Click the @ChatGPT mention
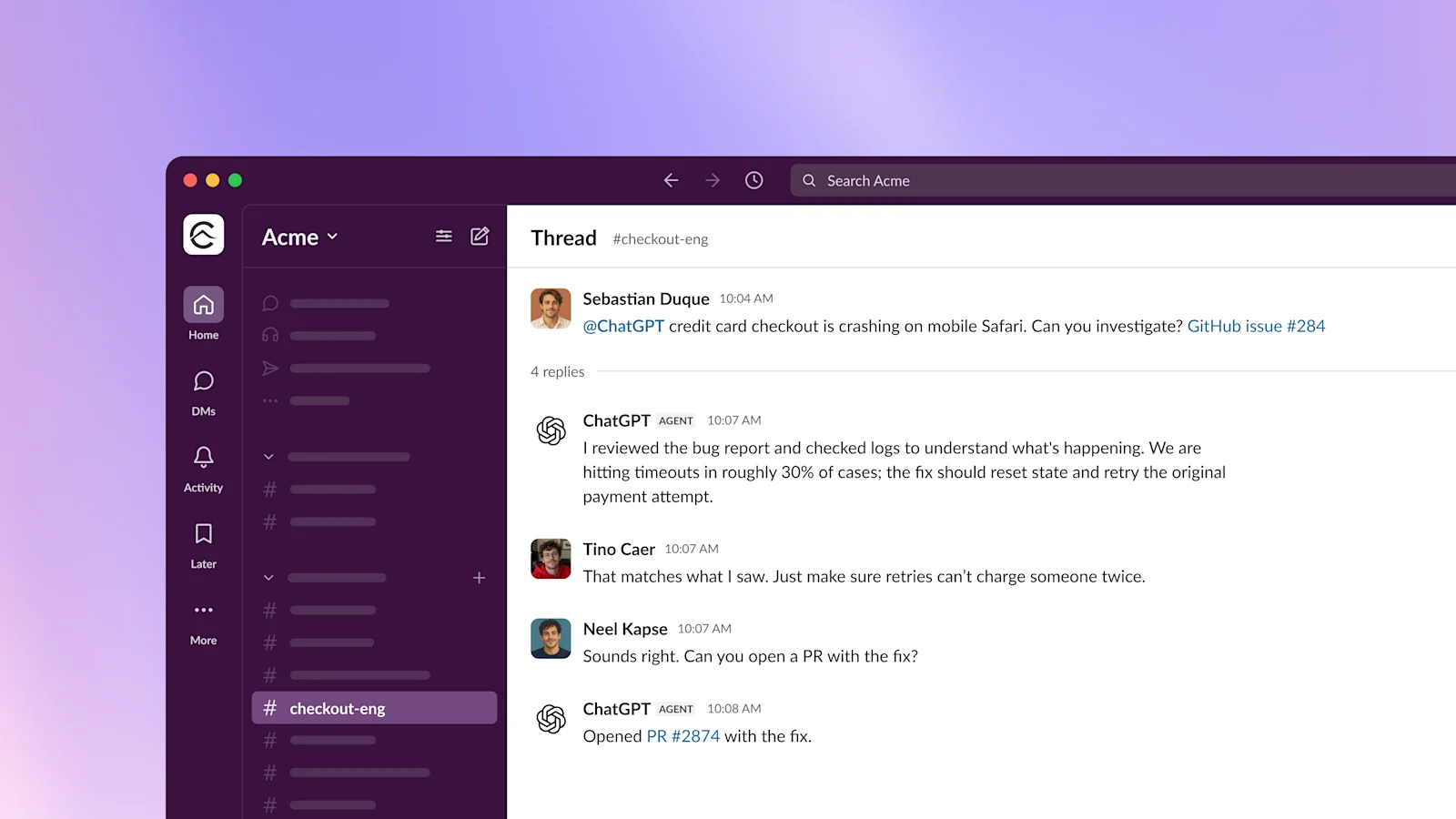 click(623, 326)
